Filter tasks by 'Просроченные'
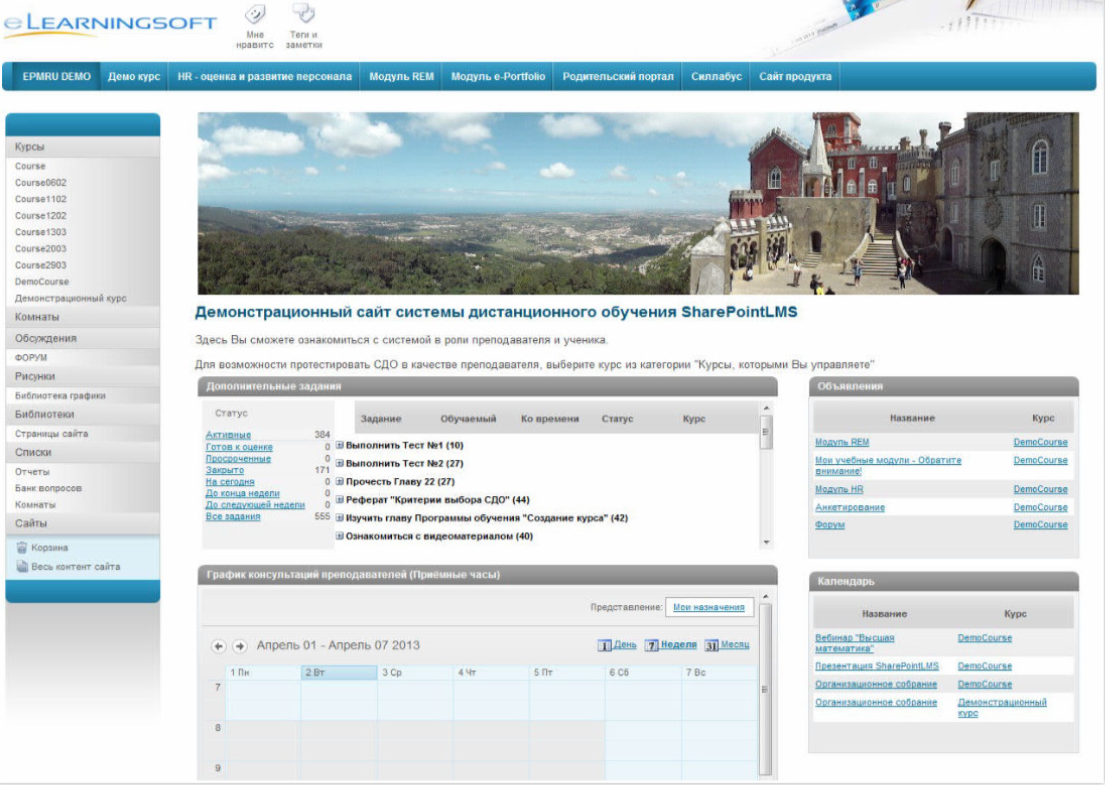Screen dimensions: 1105x785 (238, 459)
